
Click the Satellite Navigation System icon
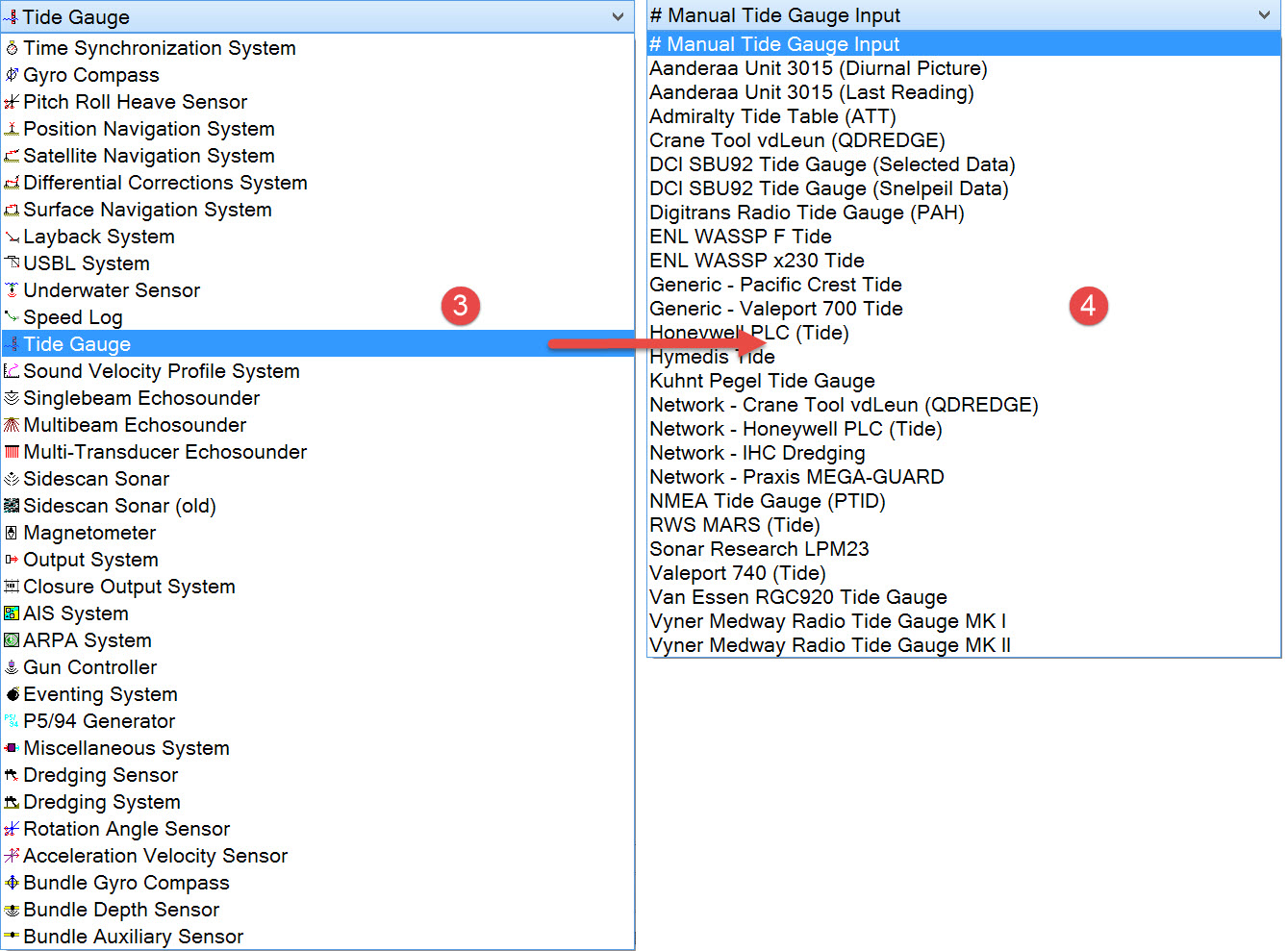12,156
